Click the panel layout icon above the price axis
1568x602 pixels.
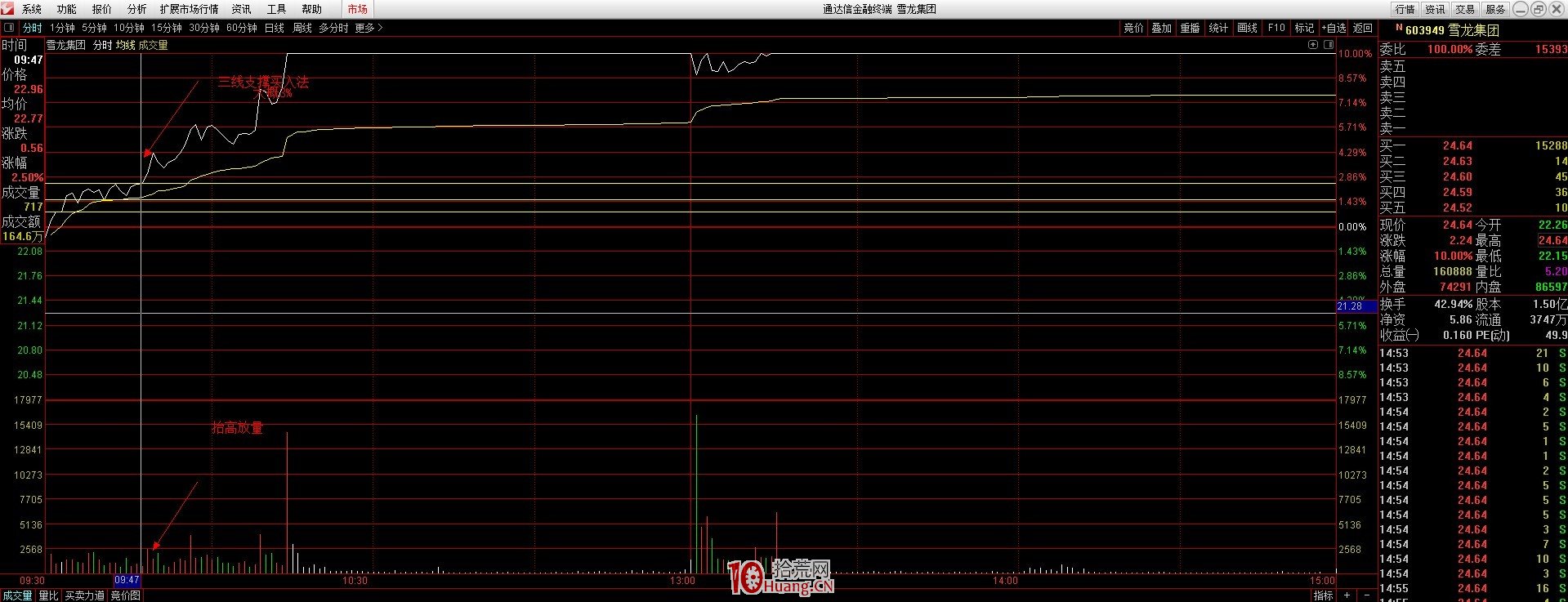1328,45
